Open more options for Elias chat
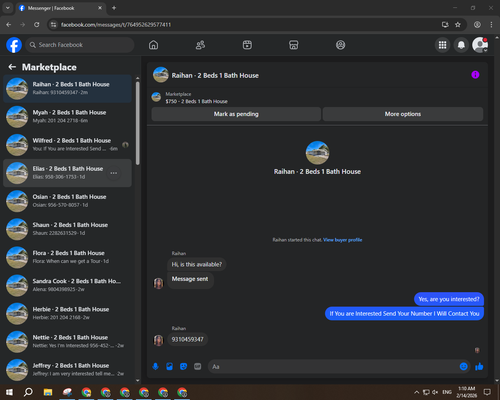This screenshot has width=500, height=400. coord(114,173)
